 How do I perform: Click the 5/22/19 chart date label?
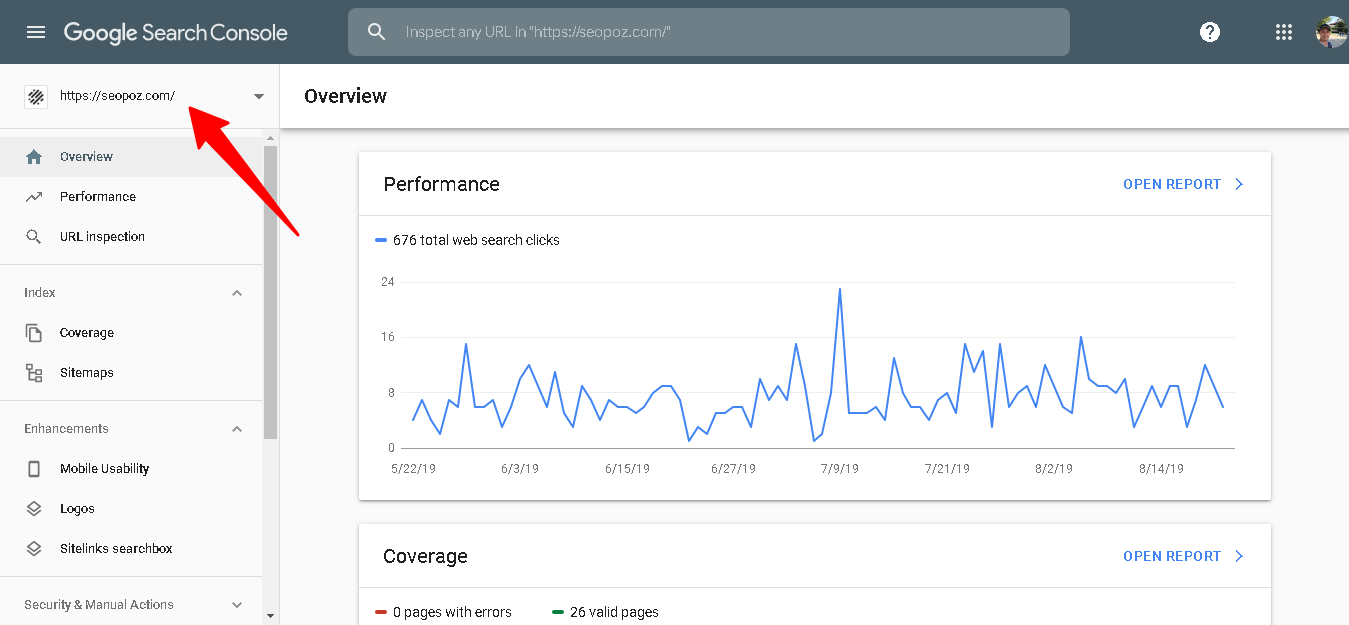click(x=413, y=468)
